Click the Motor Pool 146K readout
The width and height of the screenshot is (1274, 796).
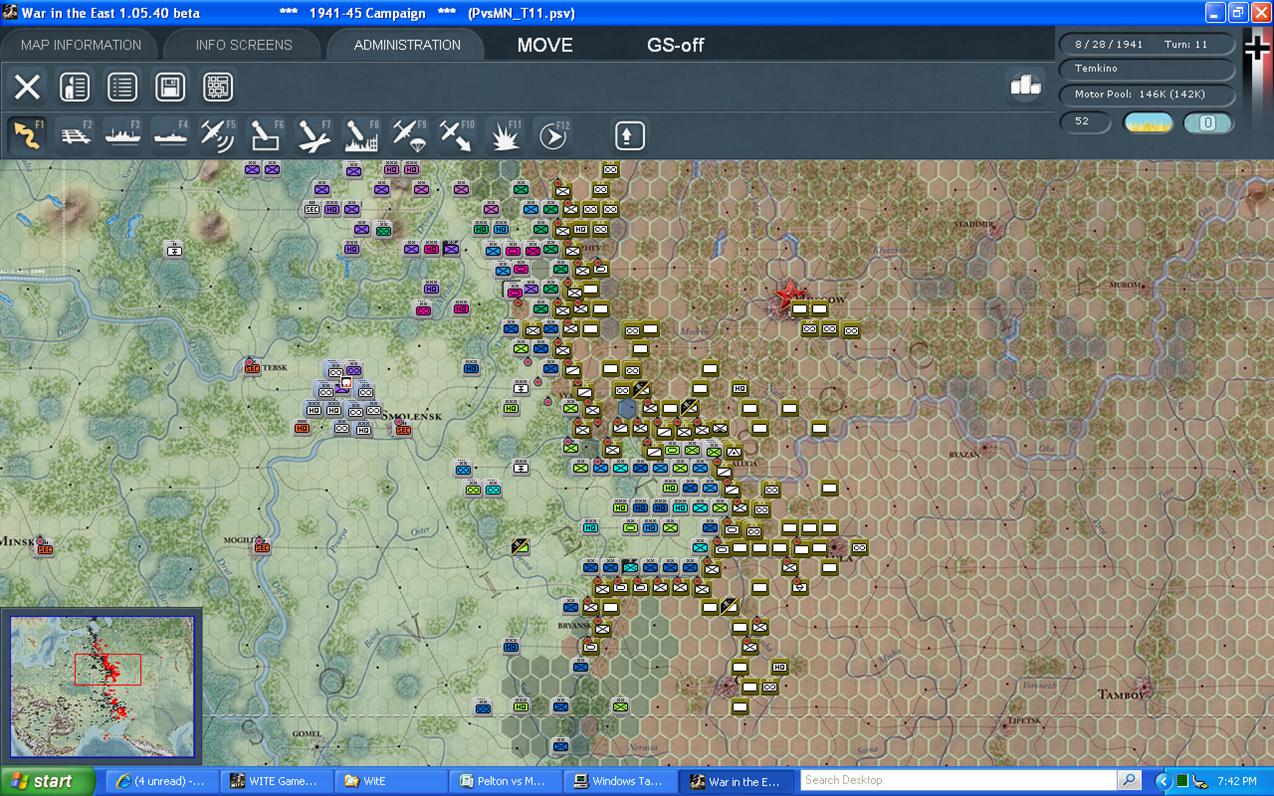pyautogui.click(x=1147, y=95)
